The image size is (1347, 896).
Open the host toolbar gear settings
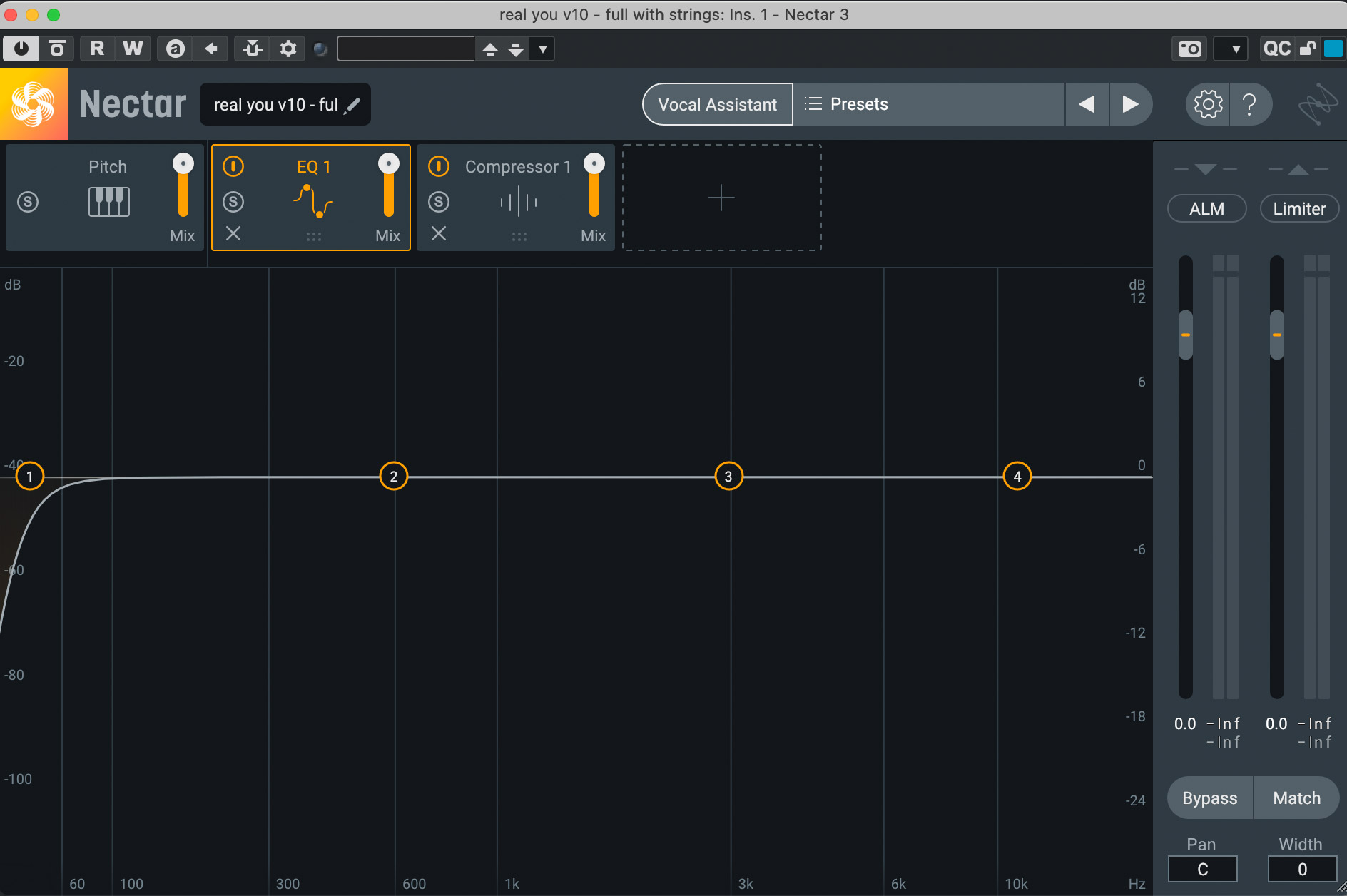(288, 49)
